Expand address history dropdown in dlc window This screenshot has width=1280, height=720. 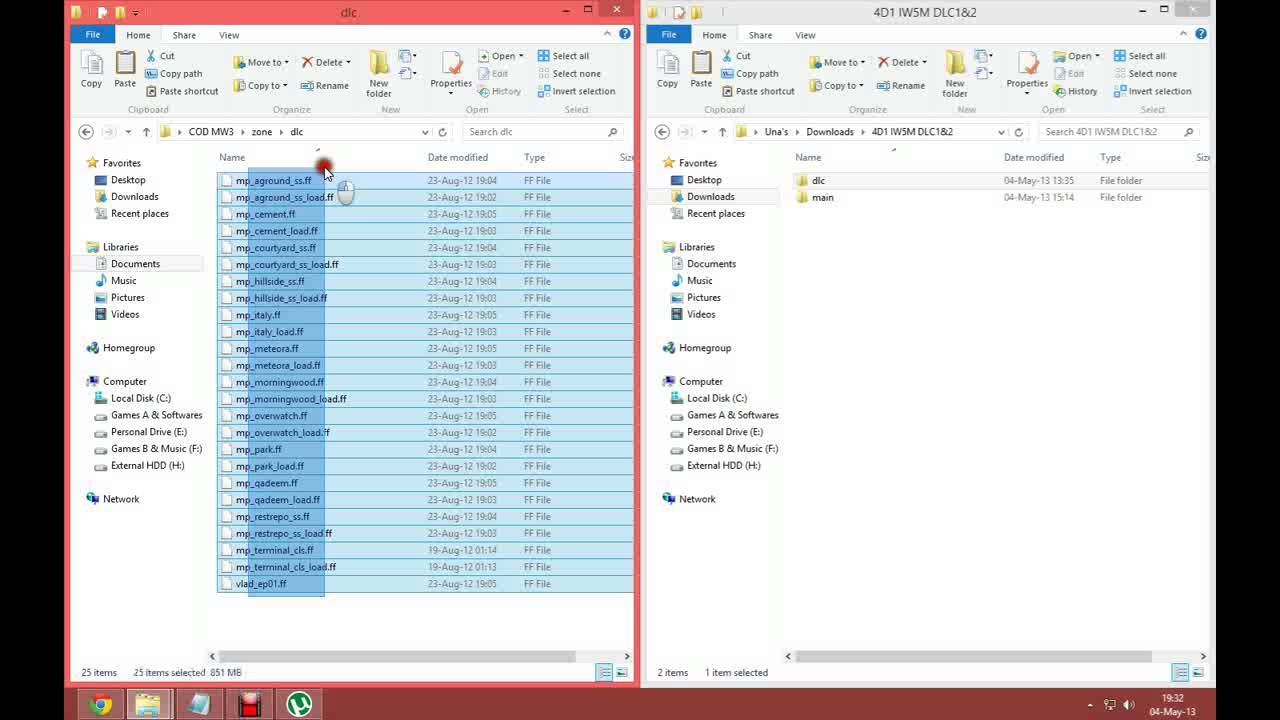point(425,132)
